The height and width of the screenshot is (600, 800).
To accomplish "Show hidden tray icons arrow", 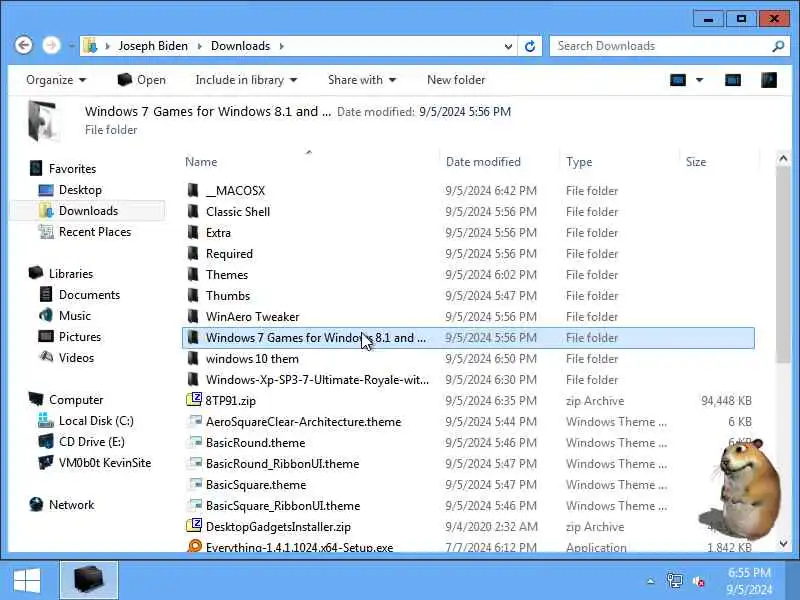I will point(651,581).
